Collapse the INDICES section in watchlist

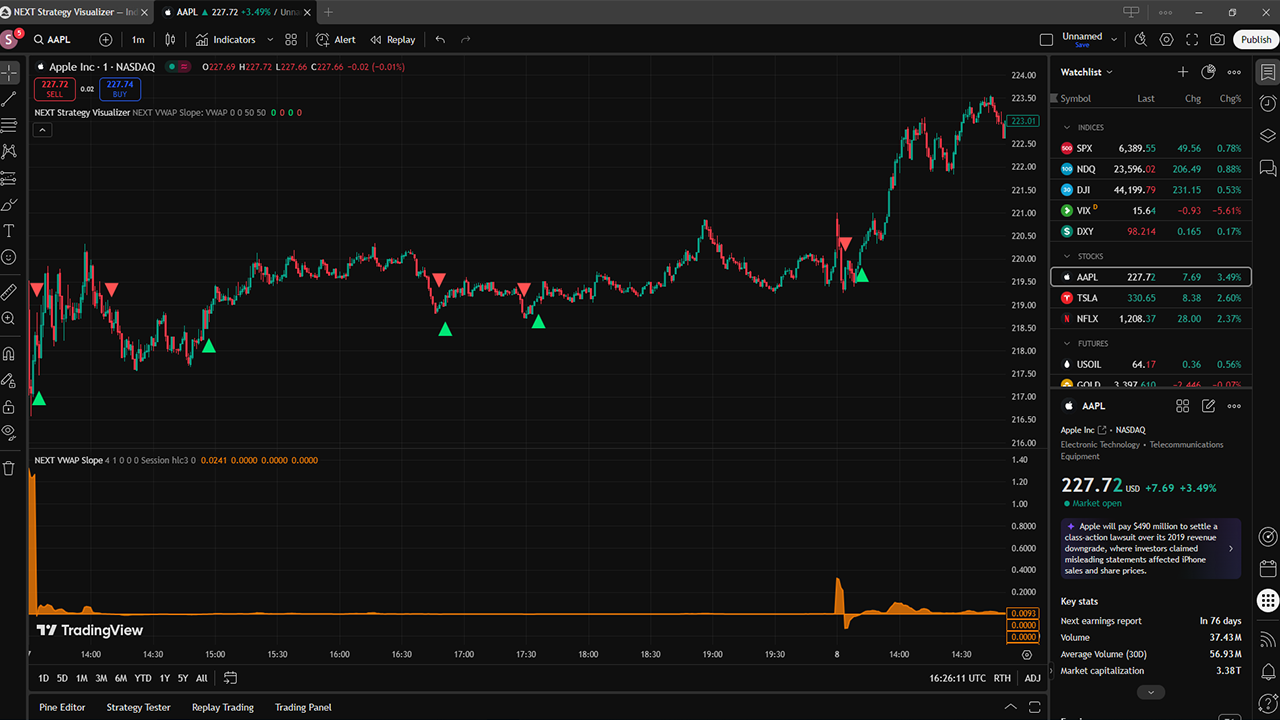click(x=1067, y=128)
